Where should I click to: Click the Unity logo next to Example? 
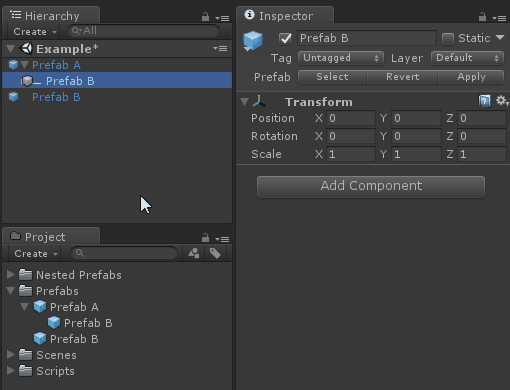[26, 49]
